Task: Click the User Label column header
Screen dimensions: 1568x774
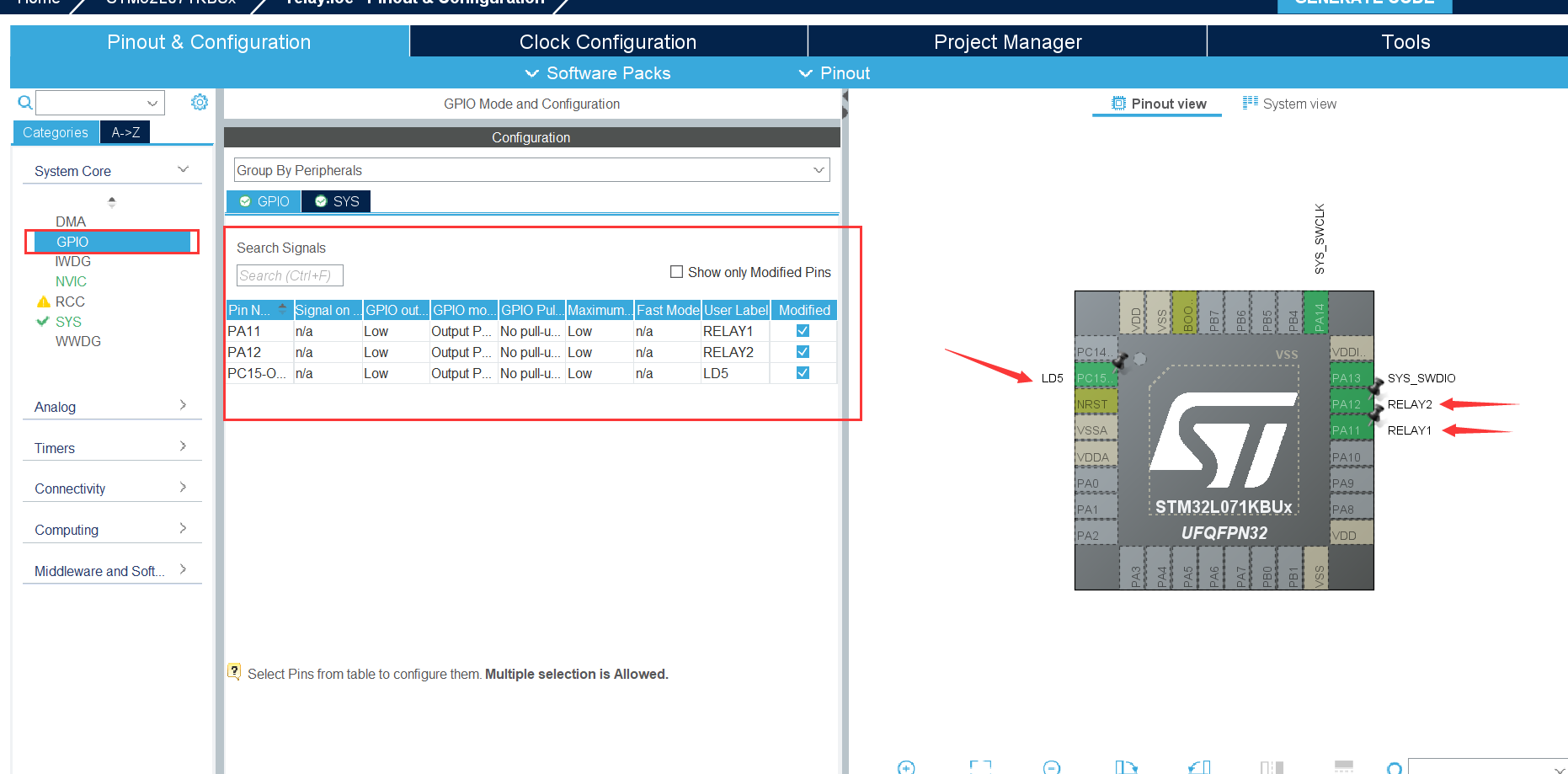Action: (x=736, y=310)
